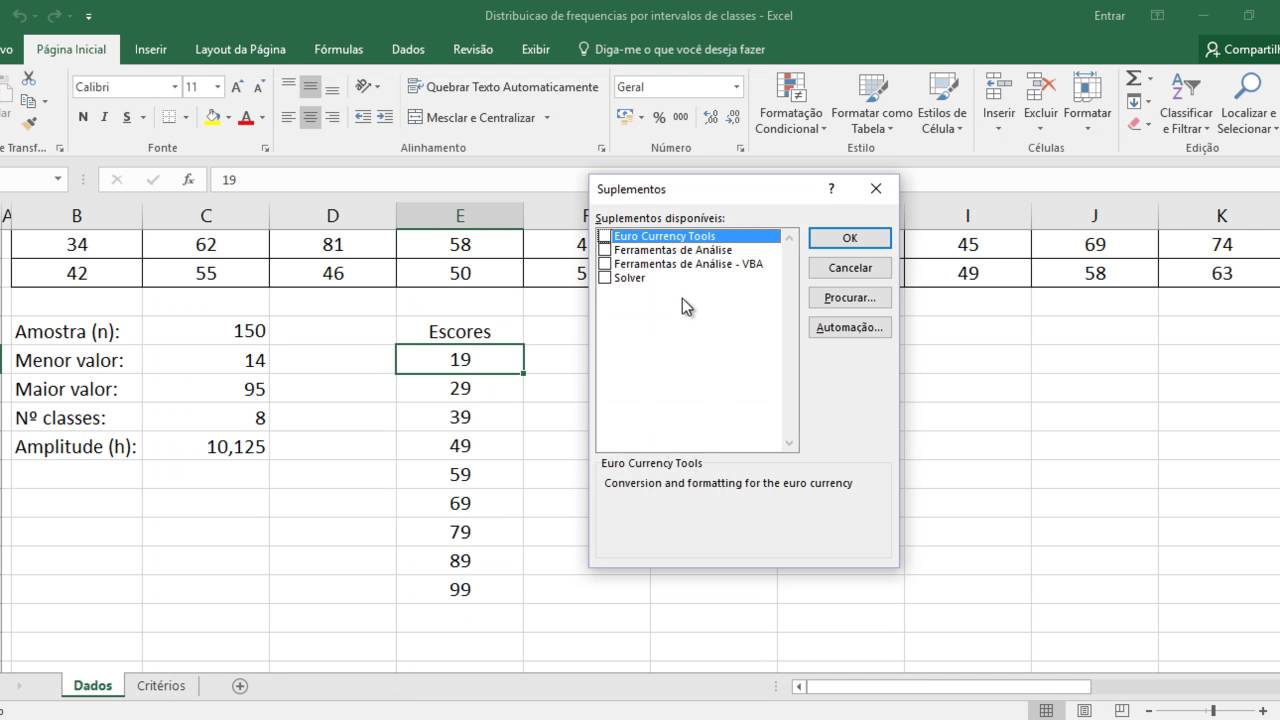Open the Geral number format dropdown

point(737,87)
